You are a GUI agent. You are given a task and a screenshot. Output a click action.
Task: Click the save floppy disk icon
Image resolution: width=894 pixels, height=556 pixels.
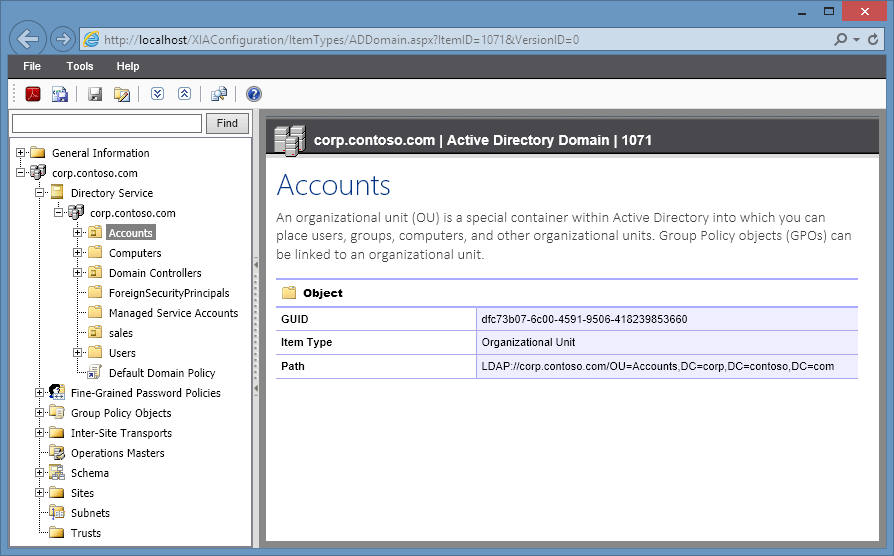tap(95, 94)
